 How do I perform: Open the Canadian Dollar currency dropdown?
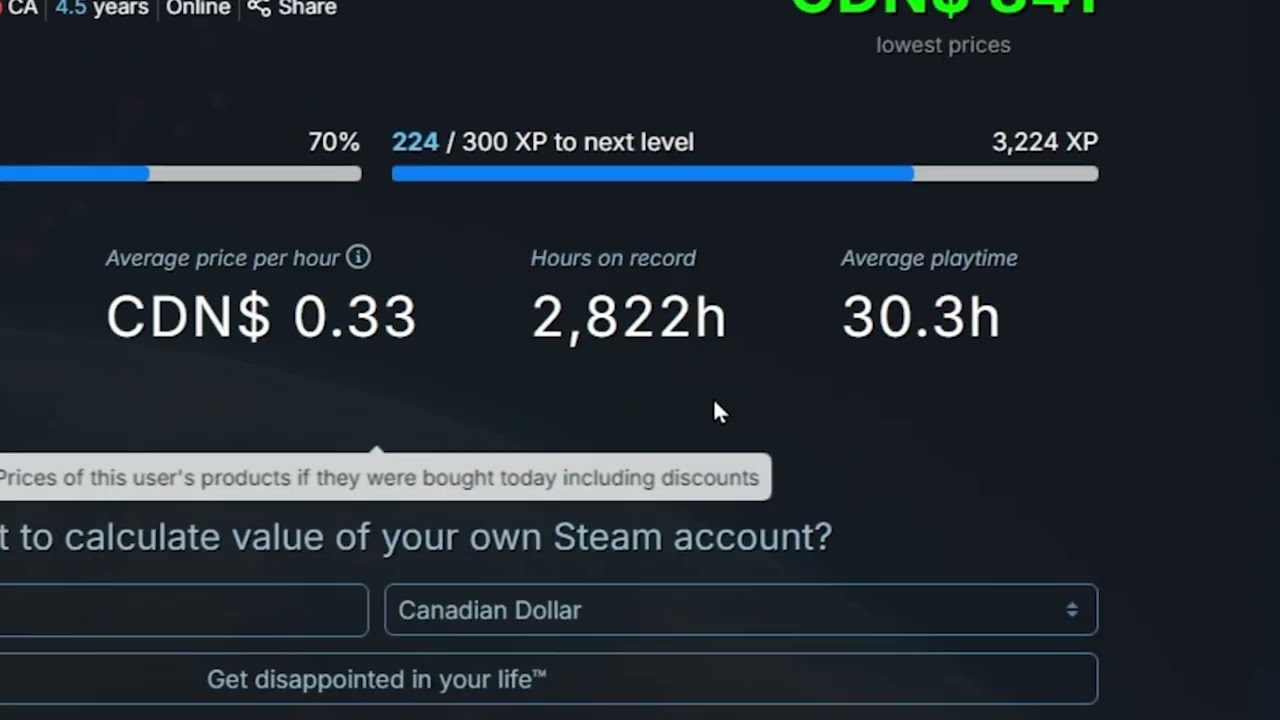point(741,610)
